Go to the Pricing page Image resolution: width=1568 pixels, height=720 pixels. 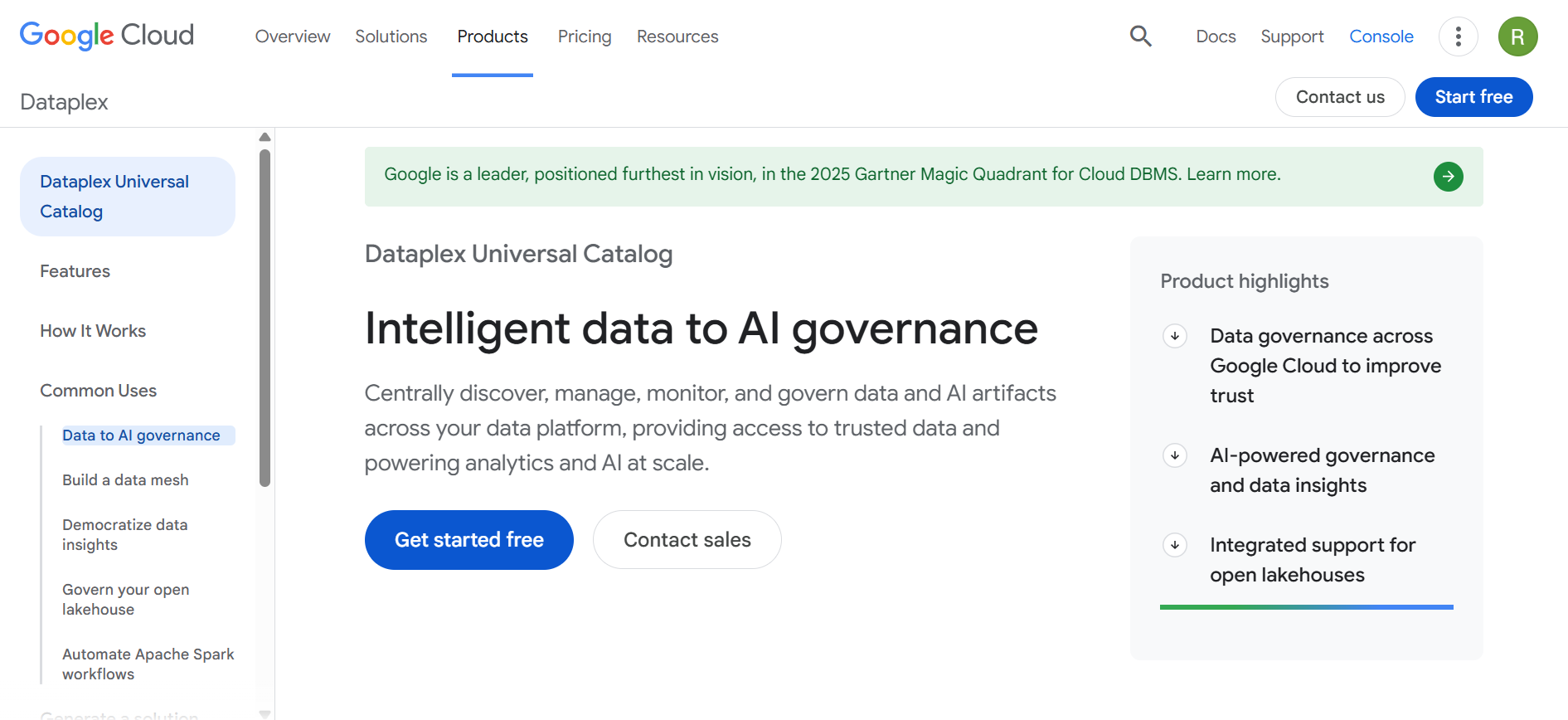[585, 36]
